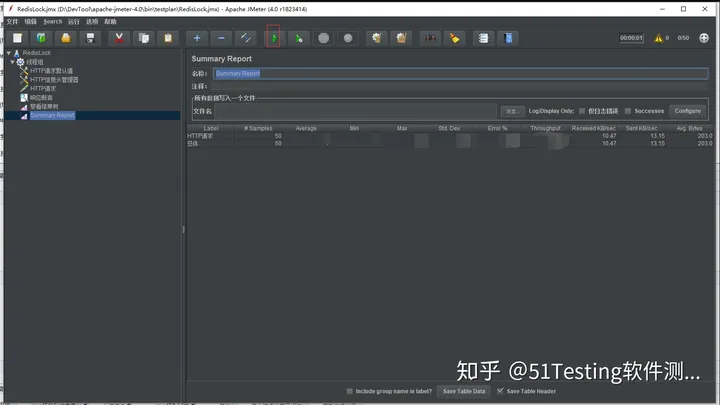
Task: Click the Sent KB/sec column header
Action: 641,129
